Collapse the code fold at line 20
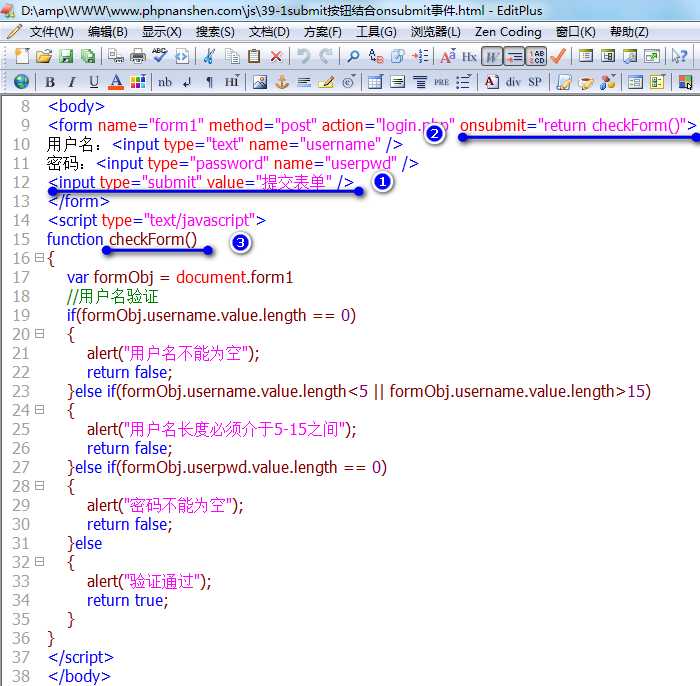The width and height of the screenshot is (700, 686). tap(39, 333)
